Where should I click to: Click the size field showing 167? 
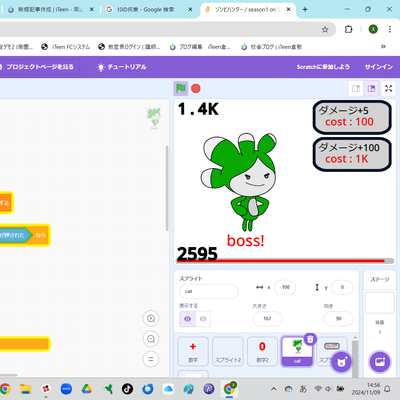pyautogui.click(x=267, y=319)
